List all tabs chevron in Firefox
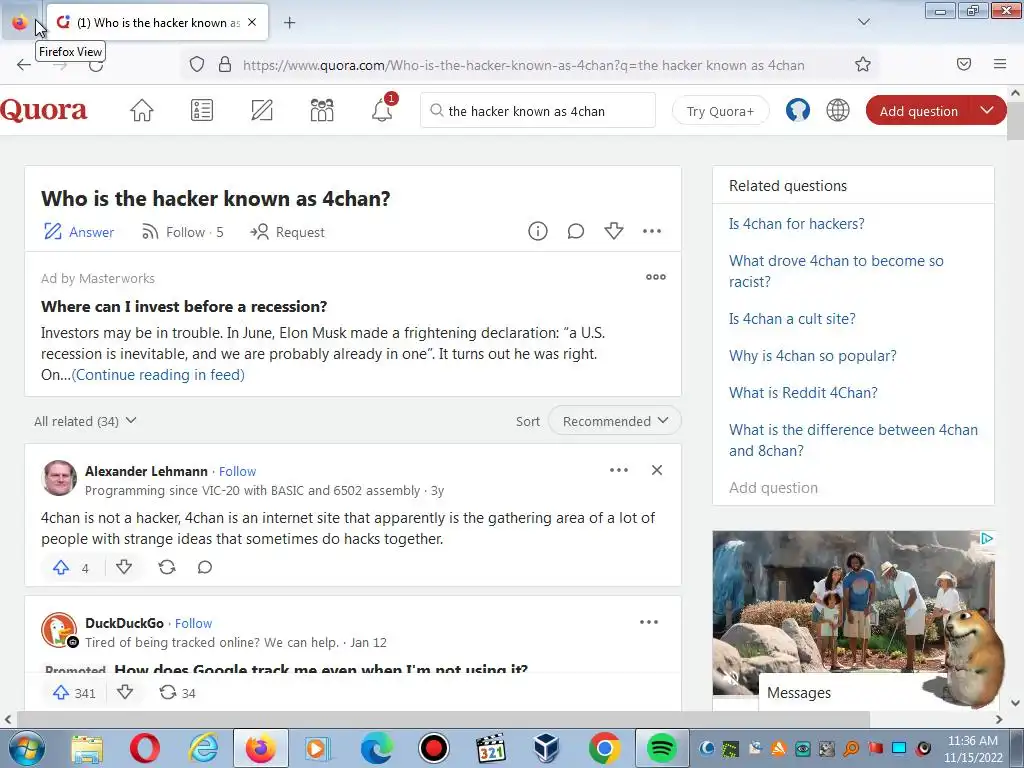Screen dimensions: 1024x768 (863, 22)
